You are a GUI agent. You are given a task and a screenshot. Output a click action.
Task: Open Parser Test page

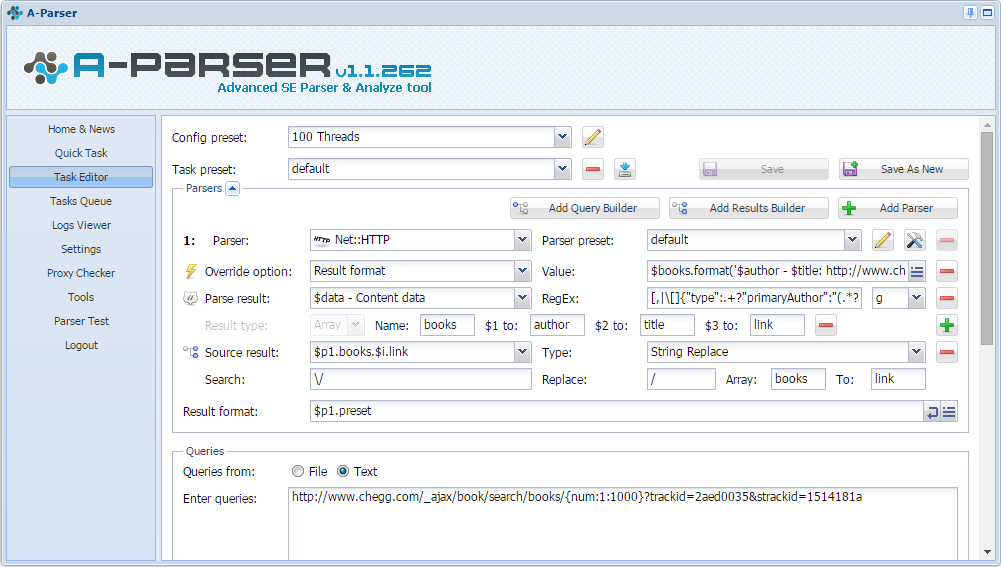coord(81,321)
